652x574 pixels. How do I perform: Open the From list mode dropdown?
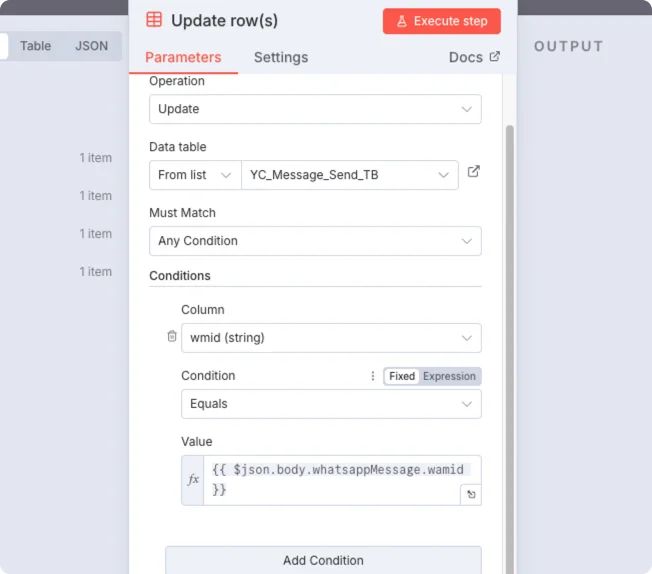tap(195, 175)
